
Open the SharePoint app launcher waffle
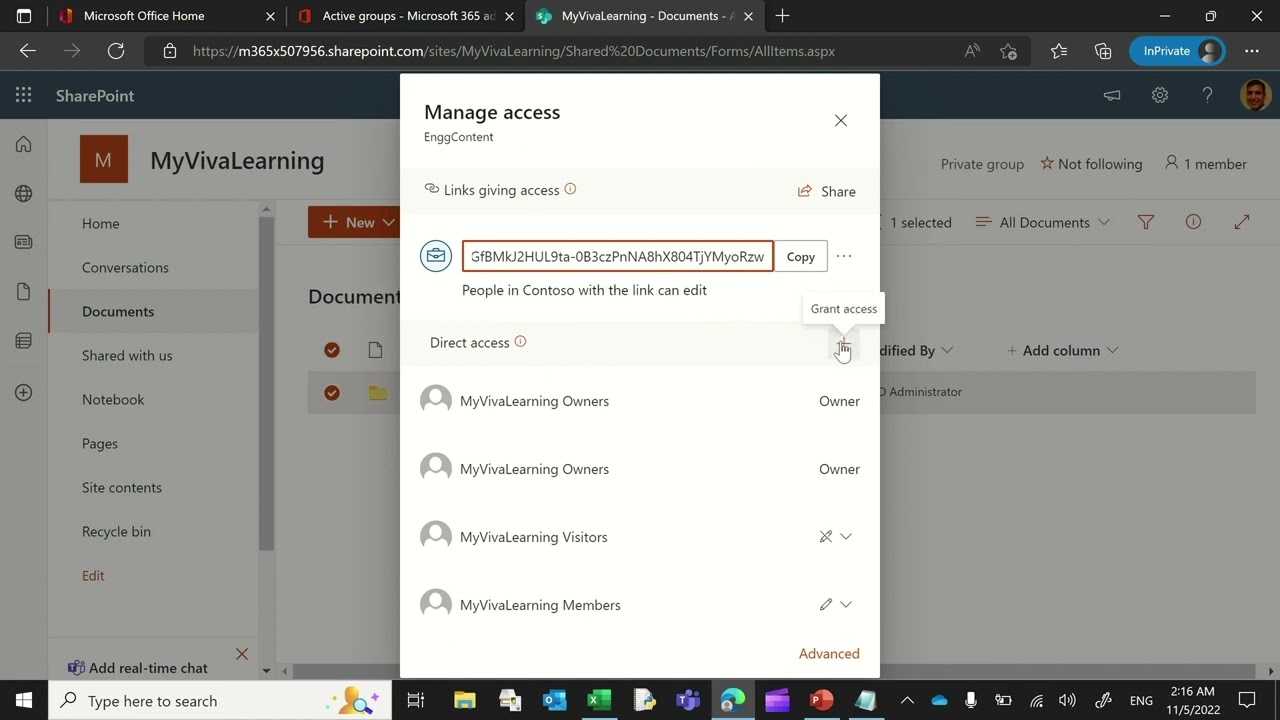click(23, 95)
